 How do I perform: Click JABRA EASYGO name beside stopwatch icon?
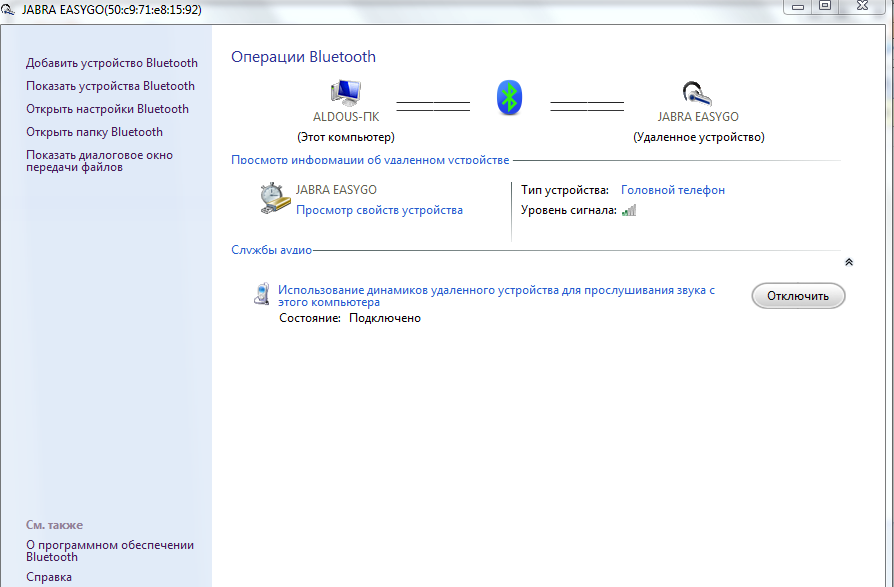[x=336, y=190]
